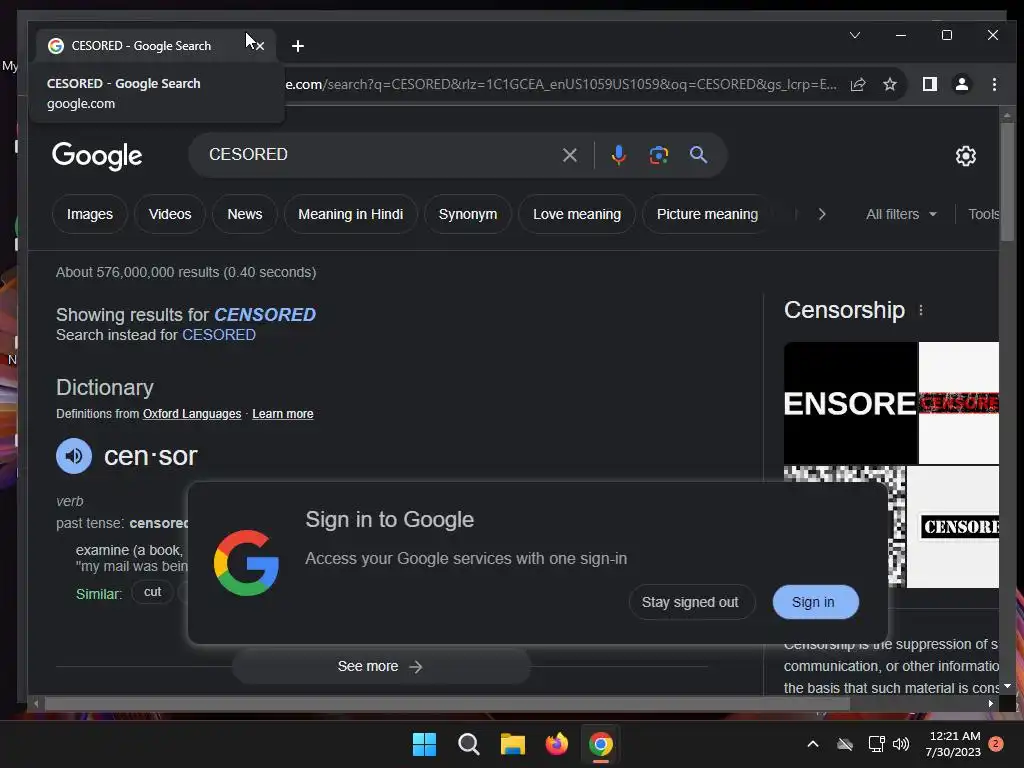
Task: Open Chrome profile menu
Action: 961,84
